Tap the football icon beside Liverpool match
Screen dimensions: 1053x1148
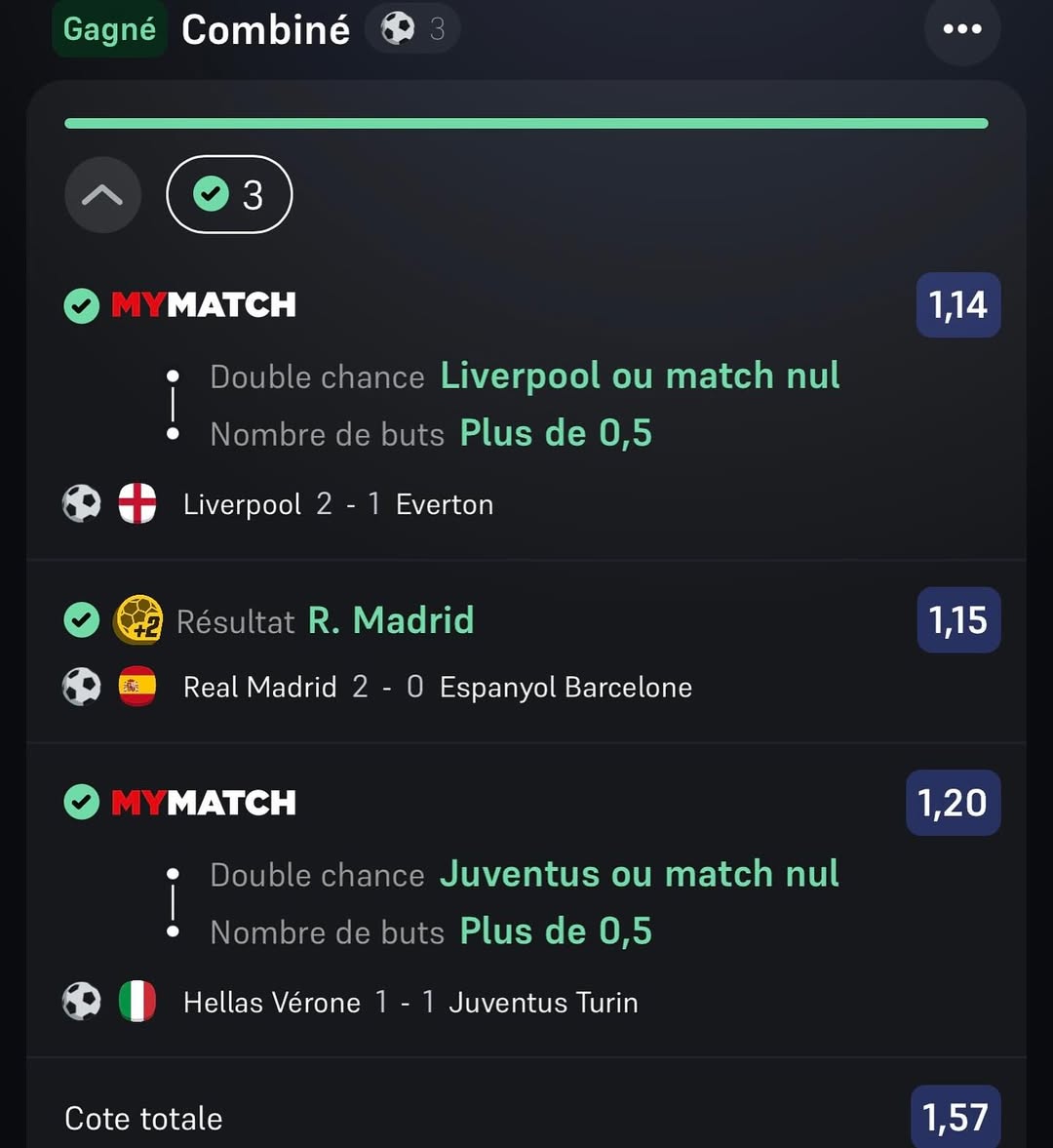pyautogui.click(x=82, y=504)
